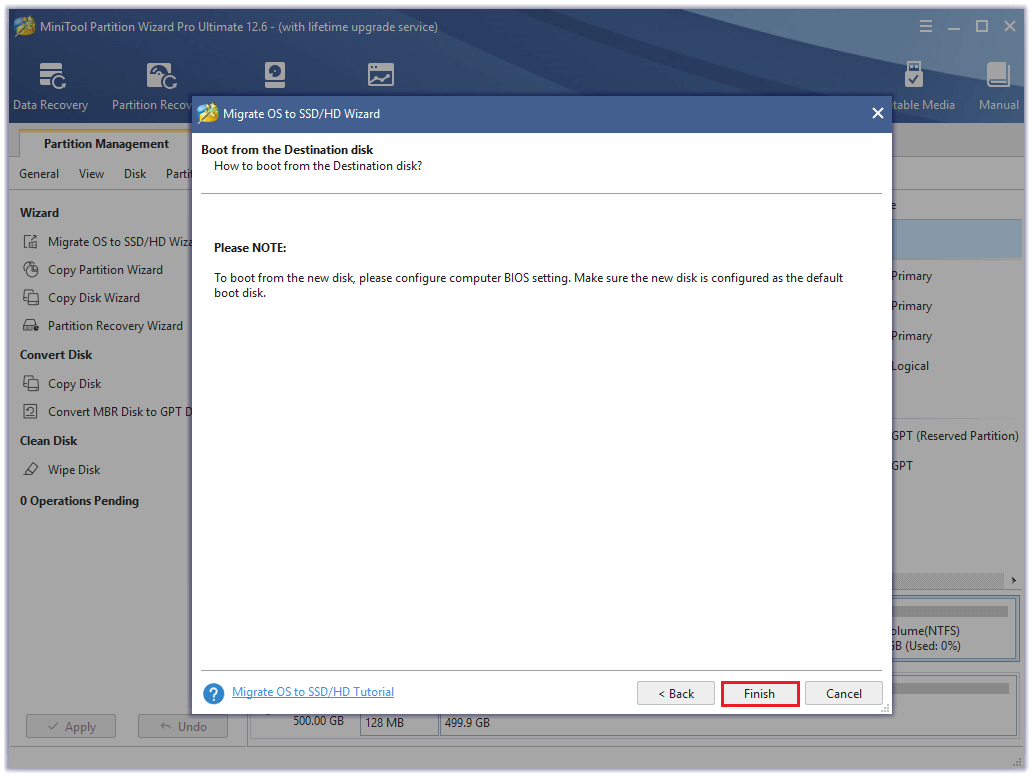Click the Apply button
1033x776 pixels.
[71, 727]
